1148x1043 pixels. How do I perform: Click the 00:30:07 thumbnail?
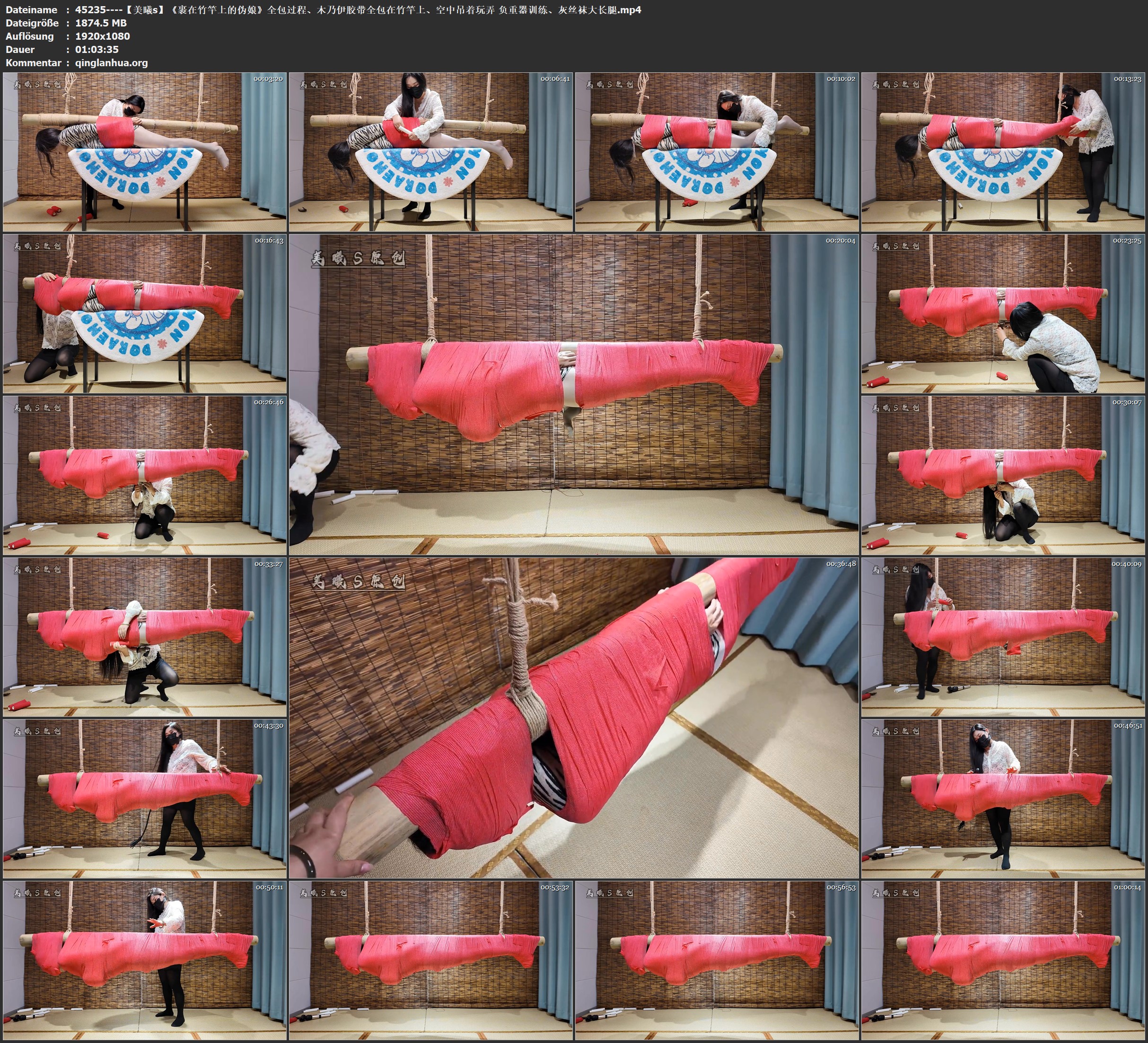tap(1003, 475)
